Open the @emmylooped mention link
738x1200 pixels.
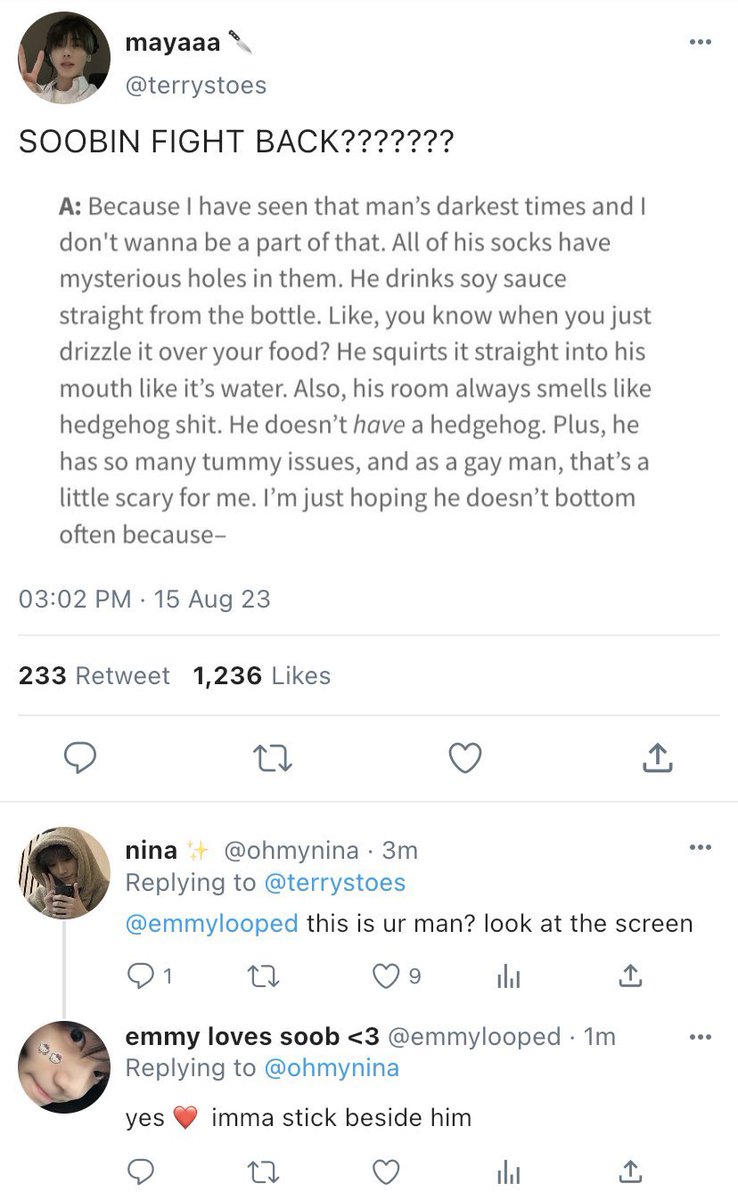coord(212,923)
